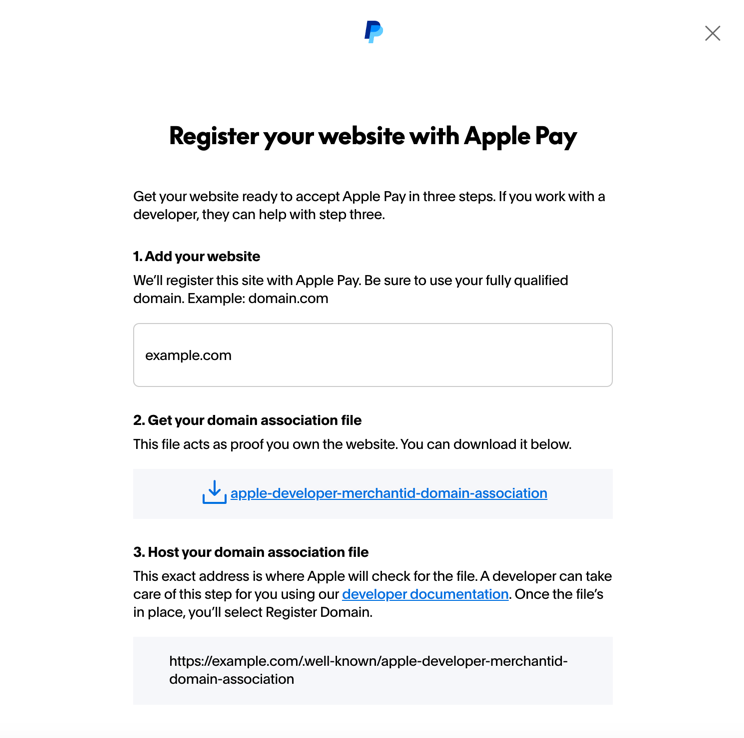This screenshot has height=738, width=744.
Task: Click the PayPal logo at top
Action: click(373, 32)
